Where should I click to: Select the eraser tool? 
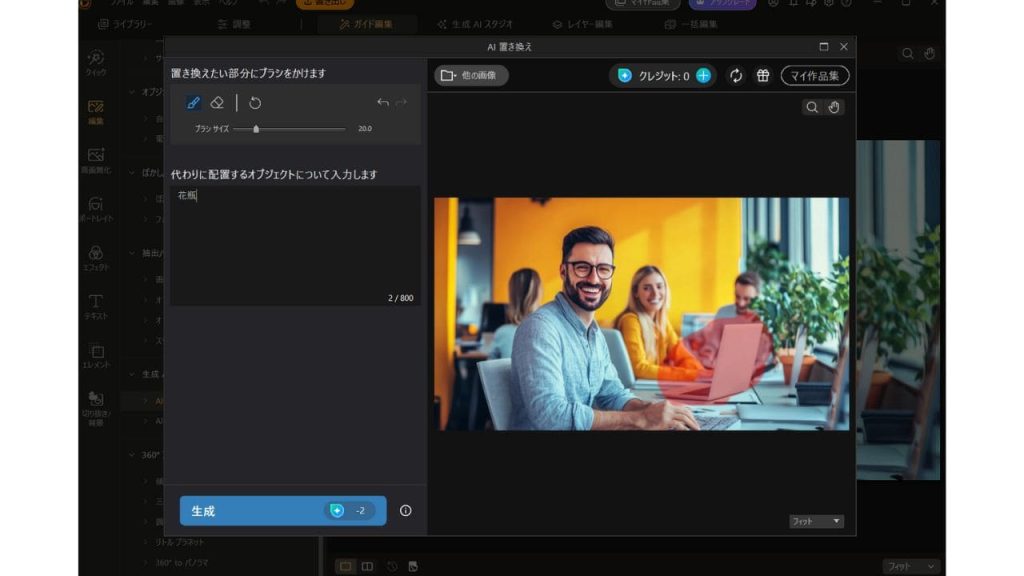(217, 103)
